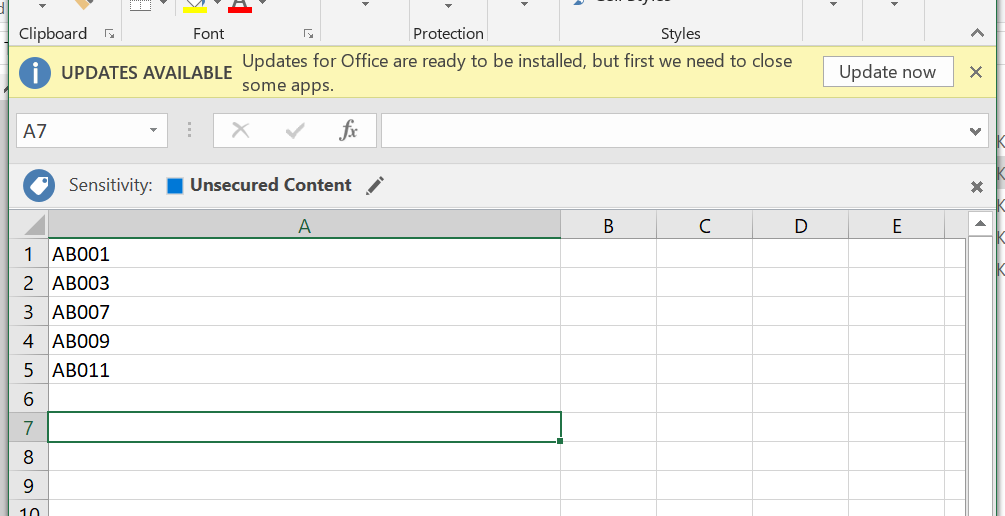Dismiss the Updates Available banner
The image size is (1005, 516).
coord(976,72)
